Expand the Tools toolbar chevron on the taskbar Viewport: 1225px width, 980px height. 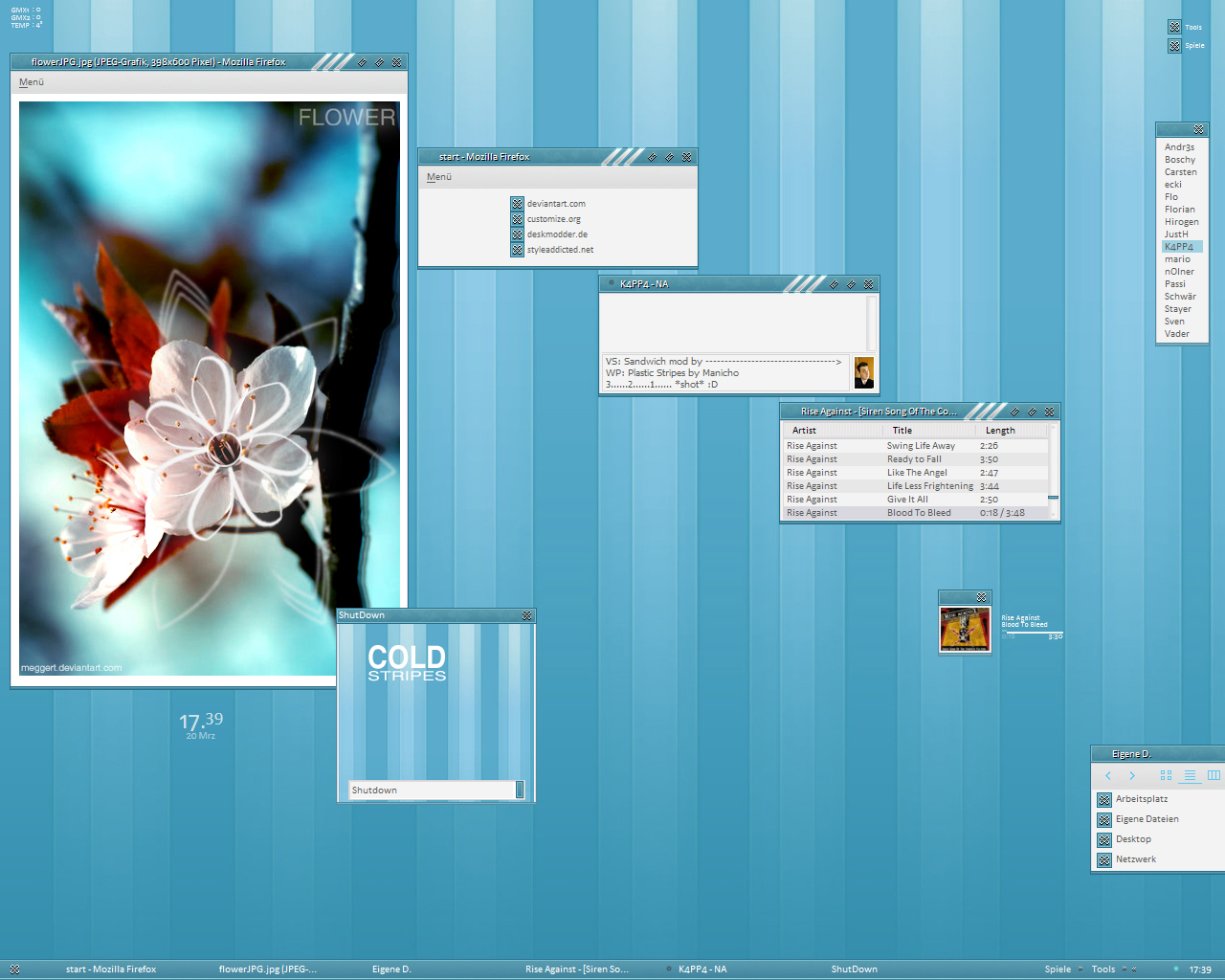coord(1124,969)
